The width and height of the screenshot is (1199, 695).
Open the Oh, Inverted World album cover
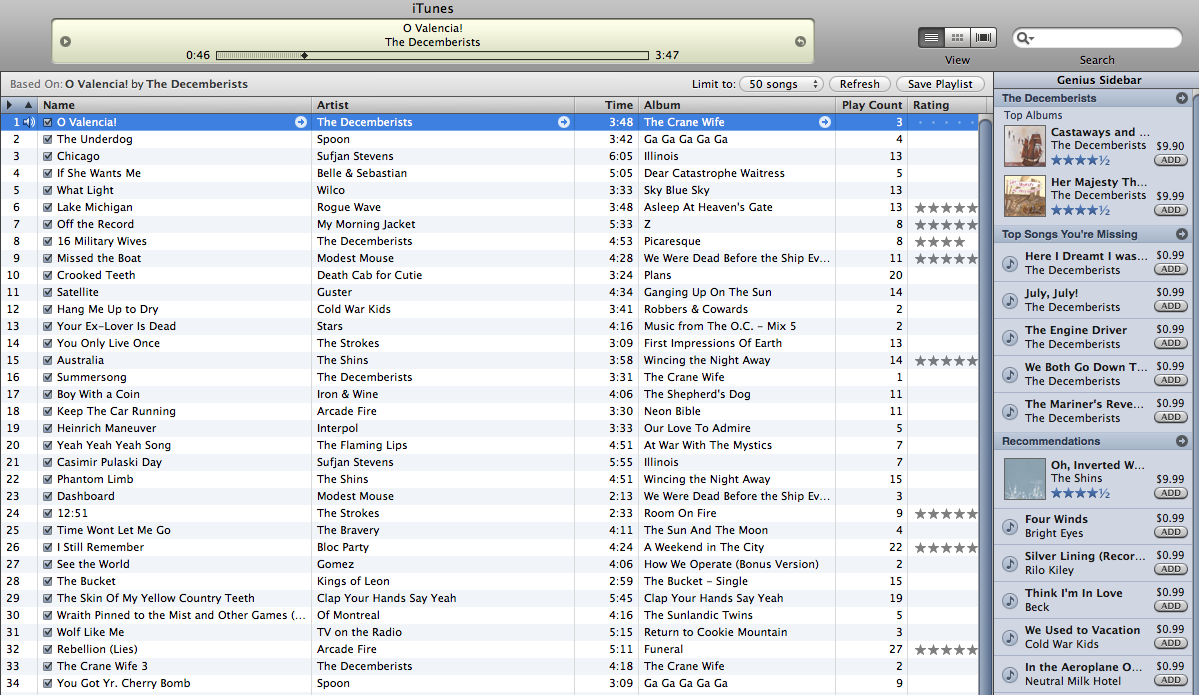(1025, 479)
